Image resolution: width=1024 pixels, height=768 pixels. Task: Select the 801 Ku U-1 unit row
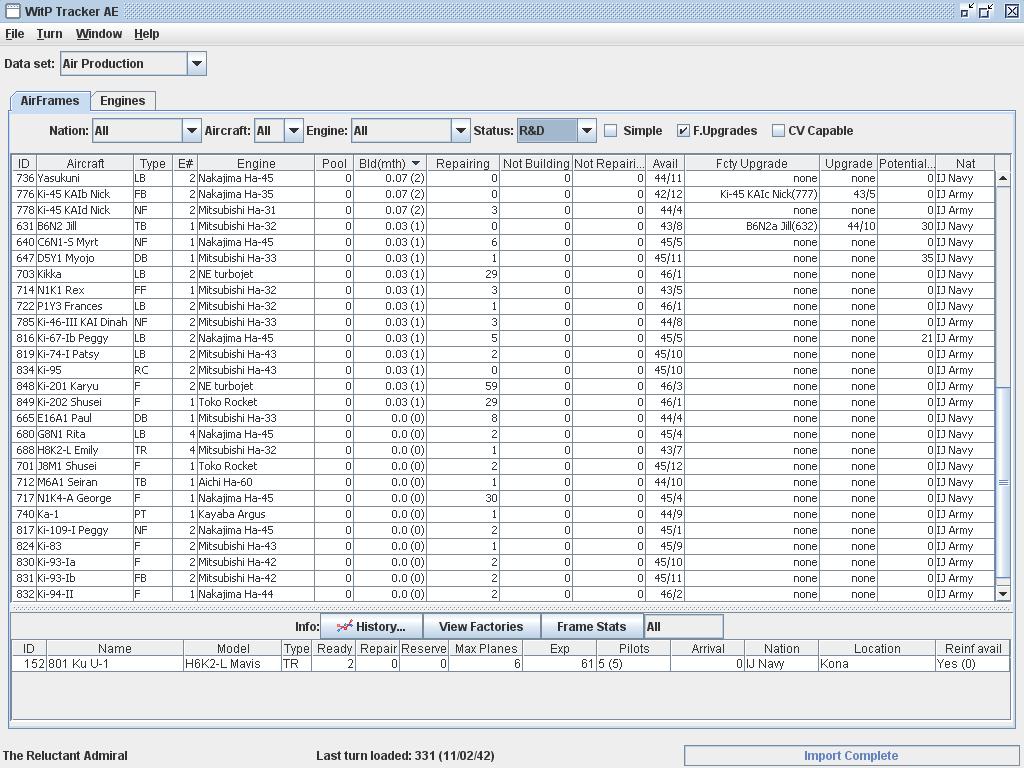coord(511,664)
